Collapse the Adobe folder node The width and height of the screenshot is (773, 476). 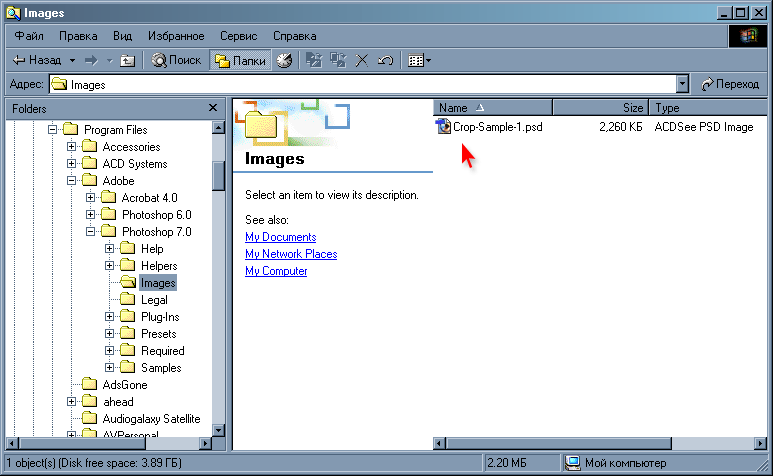click(x=71, y=180)
